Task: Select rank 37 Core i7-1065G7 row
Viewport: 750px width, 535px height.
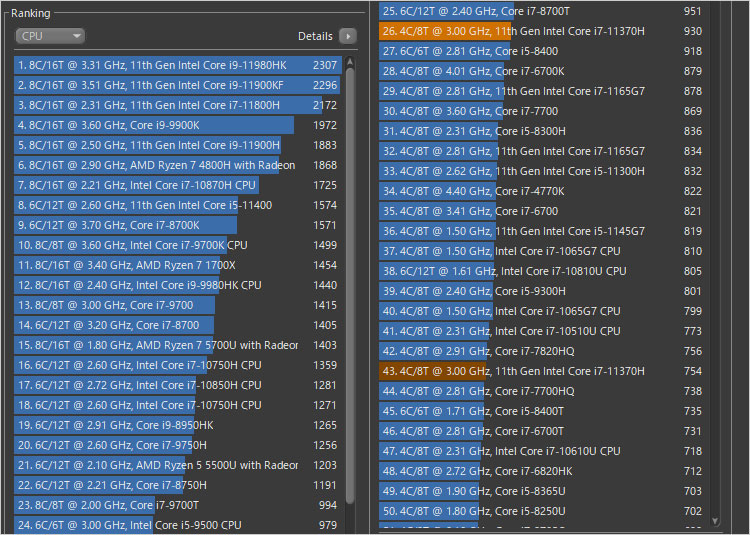Action: (x=543, y=251)
